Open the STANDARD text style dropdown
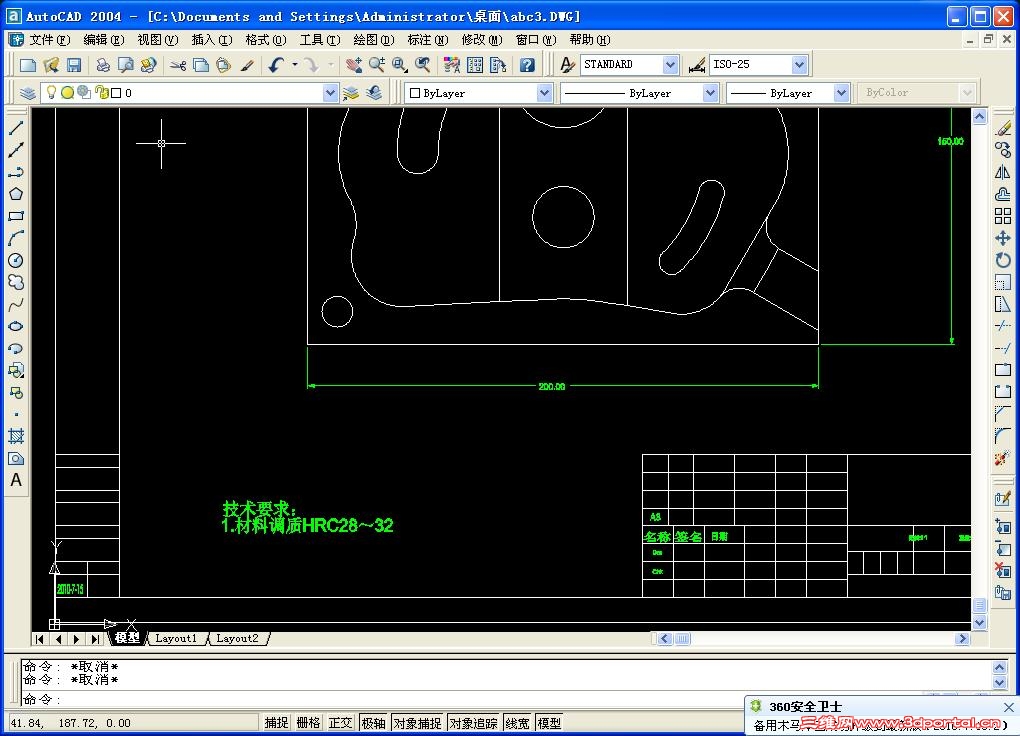 [670, 64]
